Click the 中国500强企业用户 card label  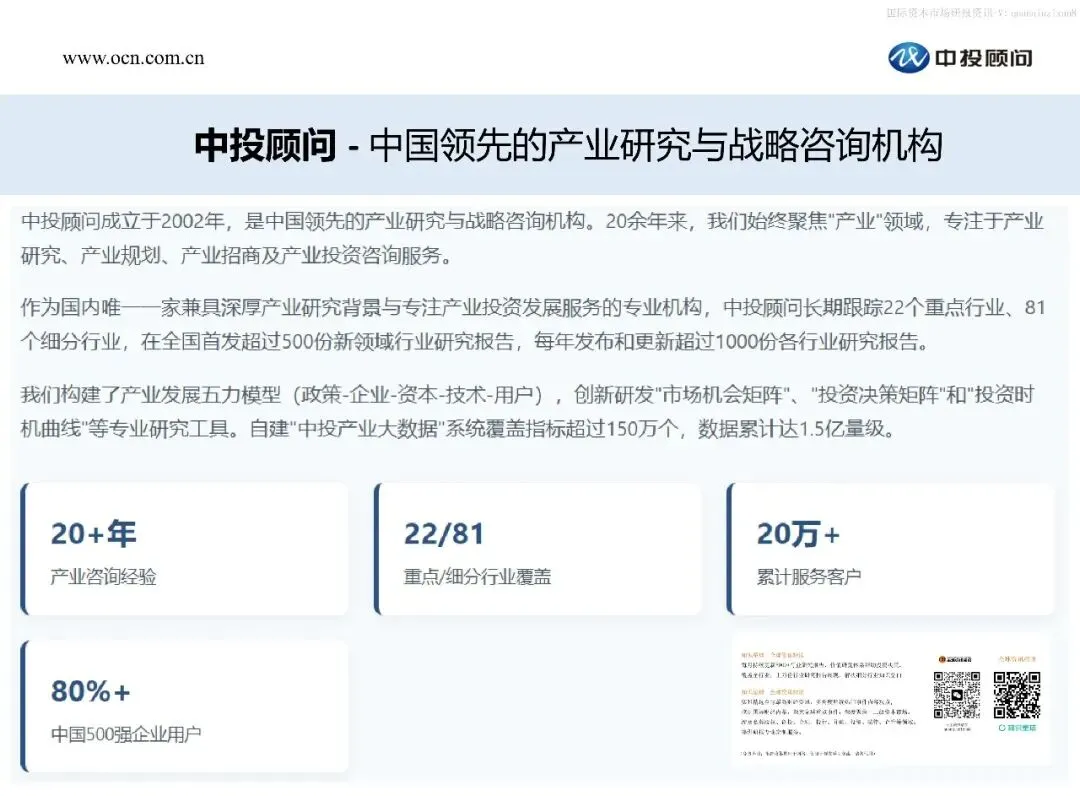click(x=126, y=734)
